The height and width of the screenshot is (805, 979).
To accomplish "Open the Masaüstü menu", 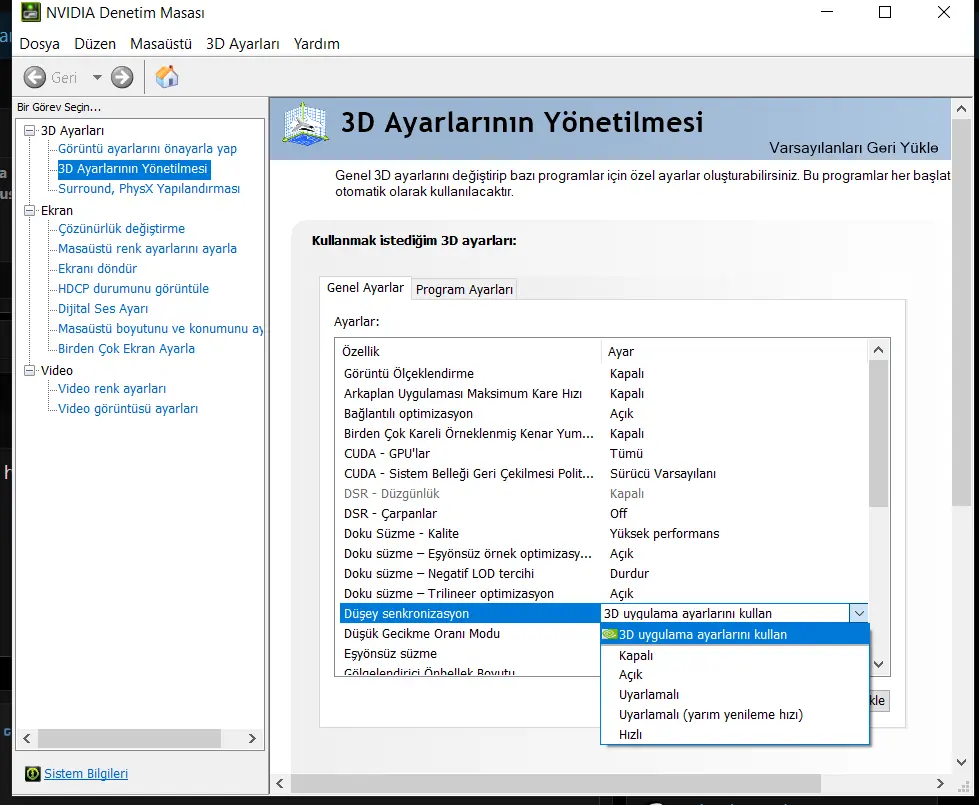I will pos(160,44).
